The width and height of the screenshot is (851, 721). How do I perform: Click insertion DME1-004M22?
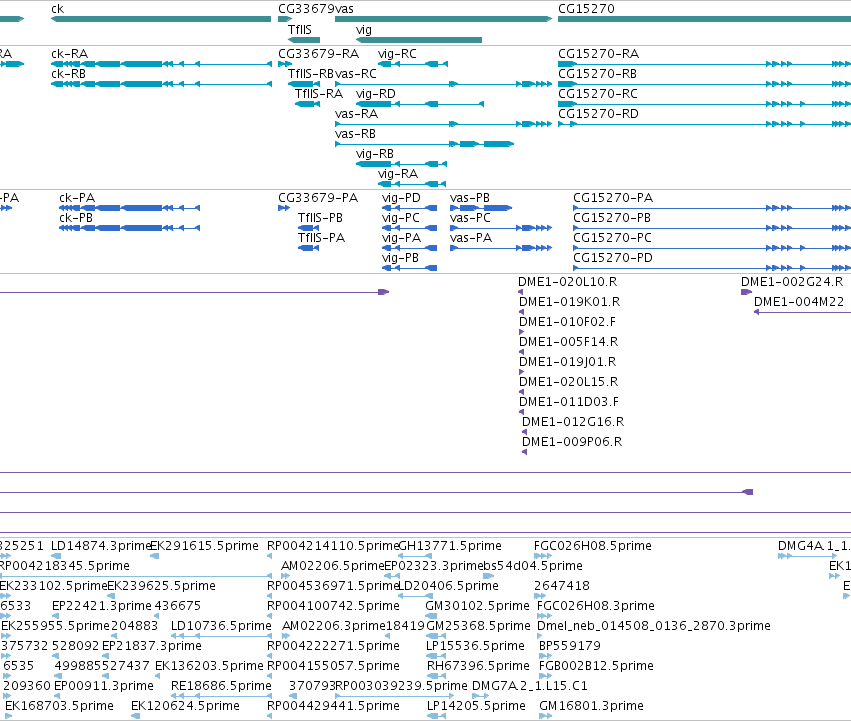point(802,312)
